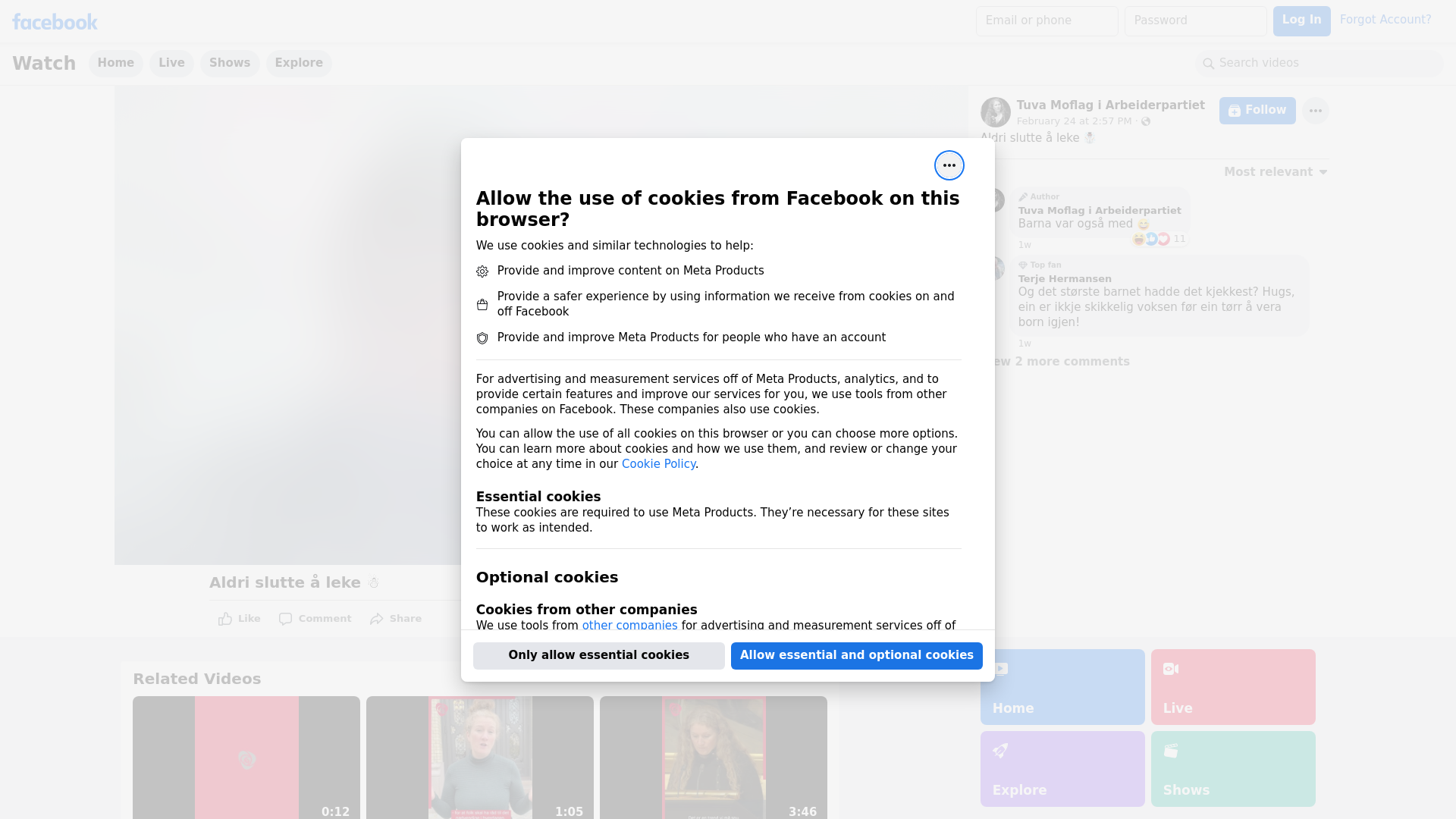View 2 more comments
Viewport: 1456px width, 819px height.
click(1062, 362)
